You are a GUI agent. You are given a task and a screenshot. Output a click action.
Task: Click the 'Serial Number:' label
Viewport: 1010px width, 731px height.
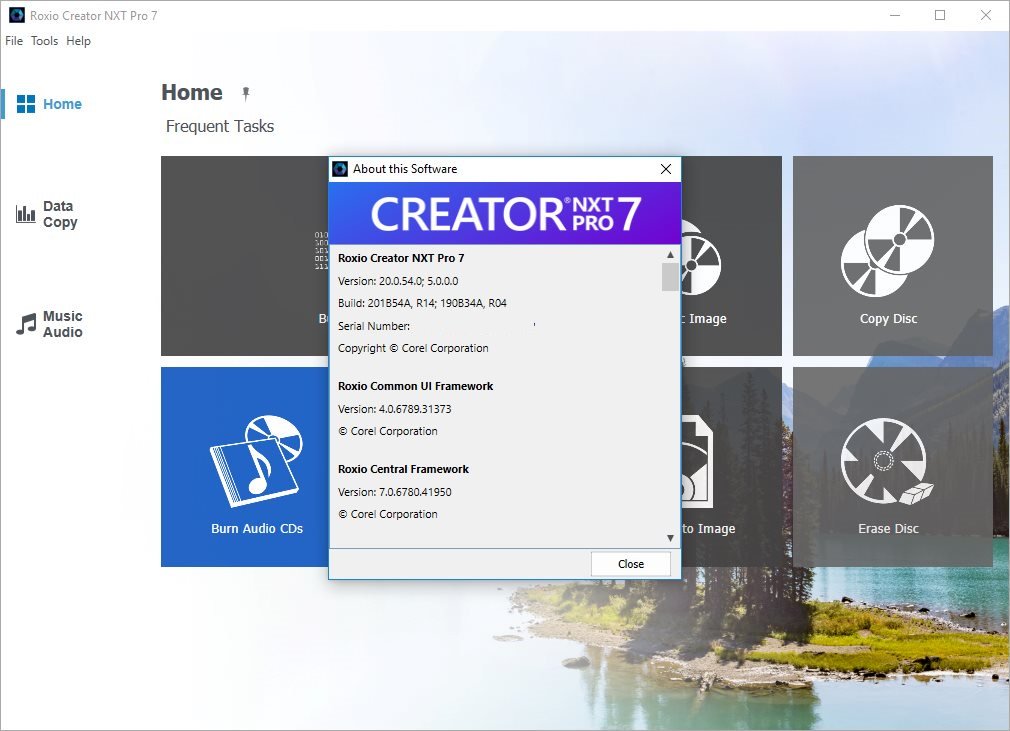pyautogui.click(x=374, y=326)
